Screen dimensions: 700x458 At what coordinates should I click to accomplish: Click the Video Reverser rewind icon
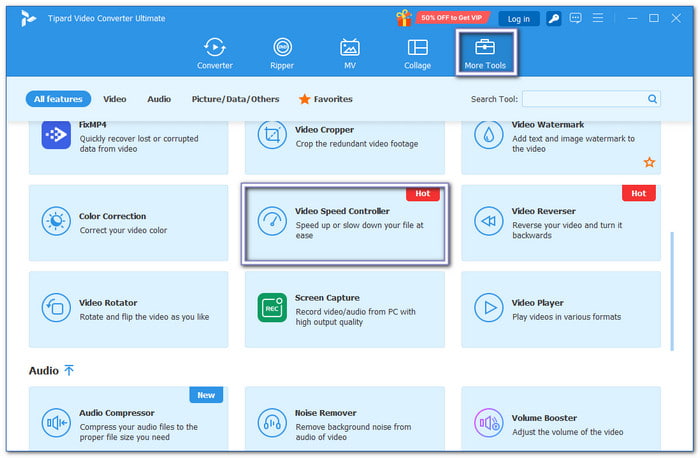coord(488,221)
